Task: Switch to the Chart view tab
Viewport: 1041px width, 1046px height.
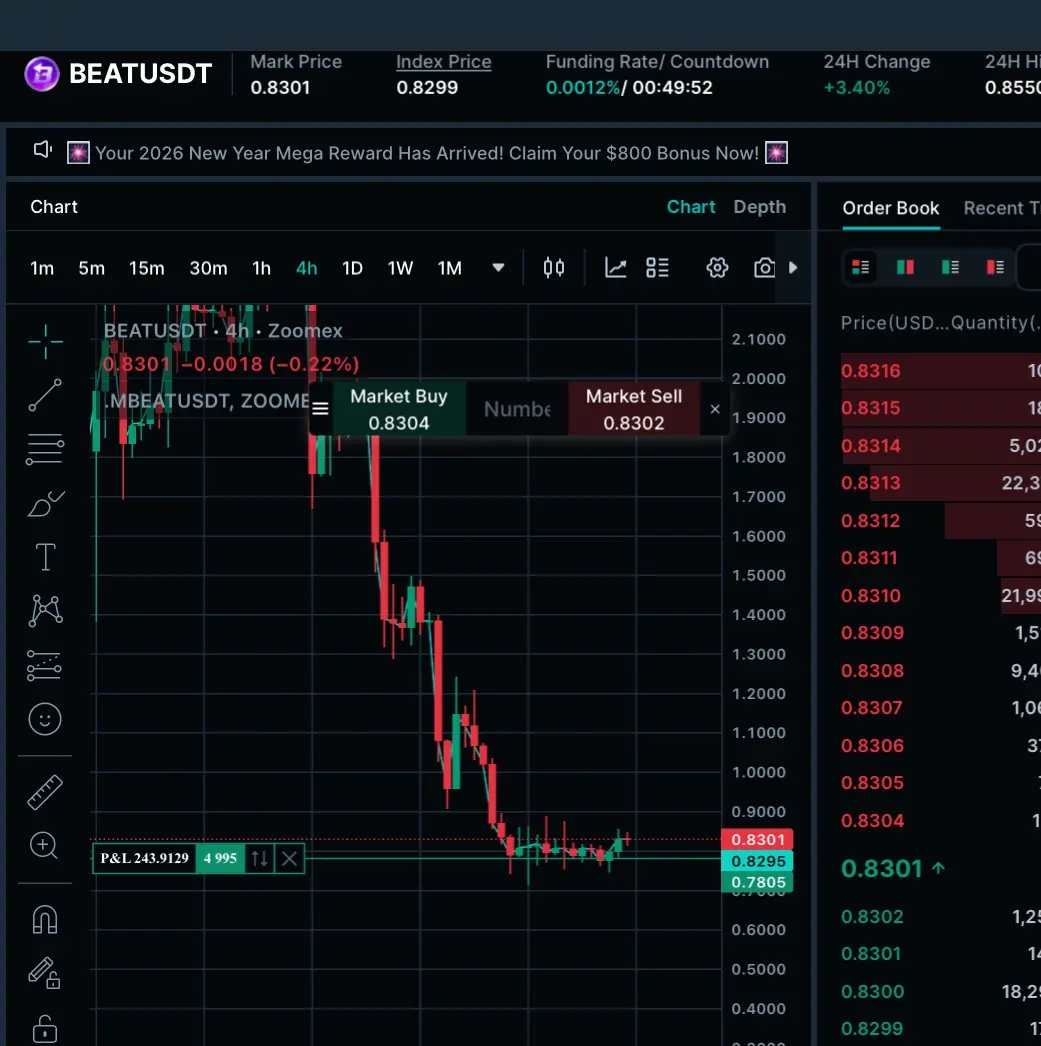Action: pos(691,207)
